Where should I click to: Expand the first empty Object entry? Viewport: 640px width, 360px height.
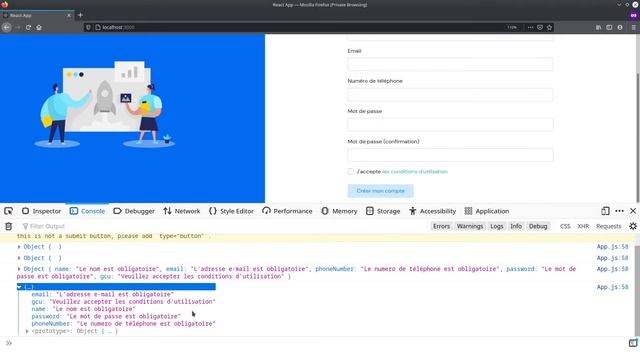[x=19, y=247]
